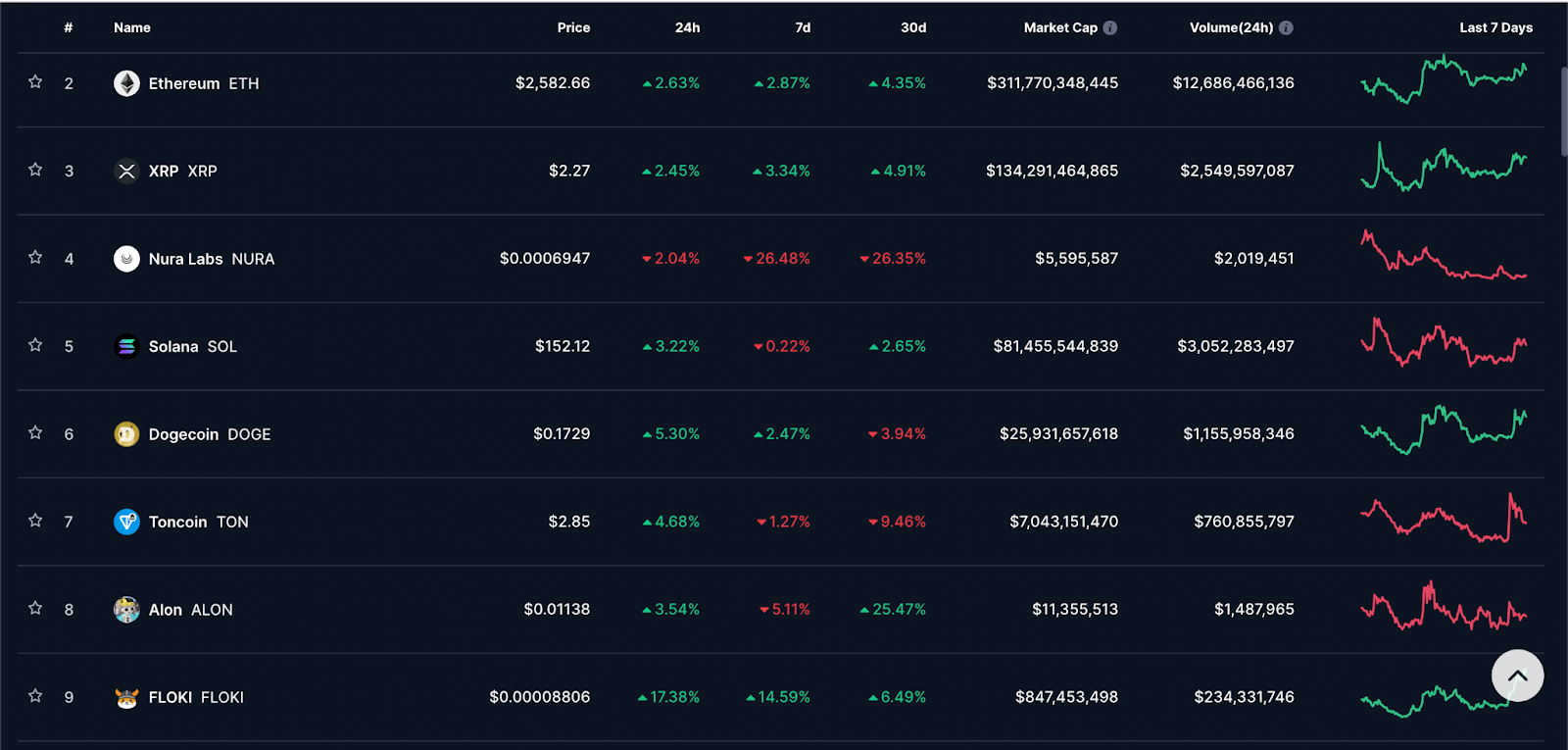Click the Ethereum coin logo

pyautogui.click(x=126, y=83)
